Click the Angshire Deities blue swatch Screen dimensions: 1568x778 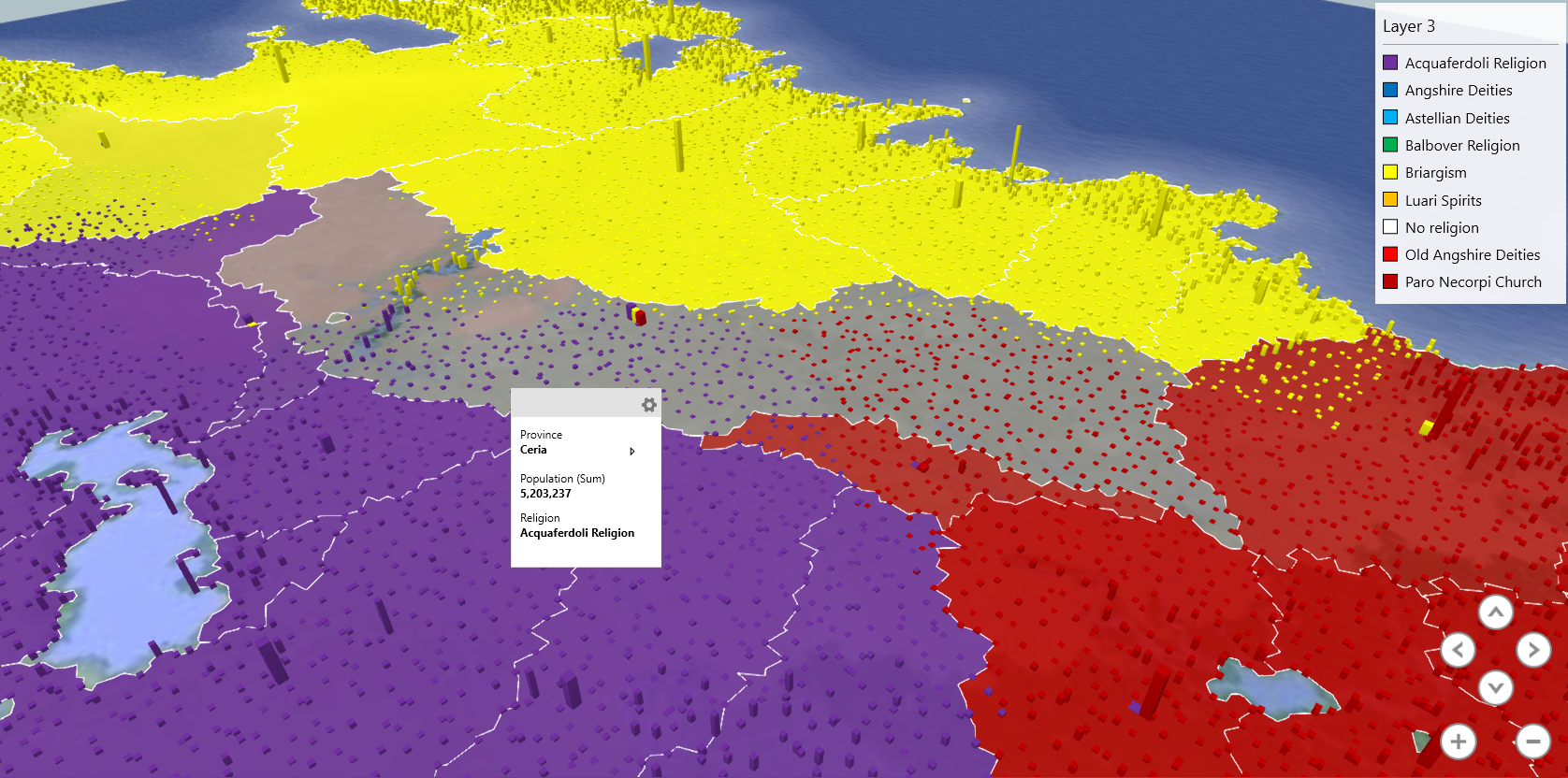point(1390,90)
